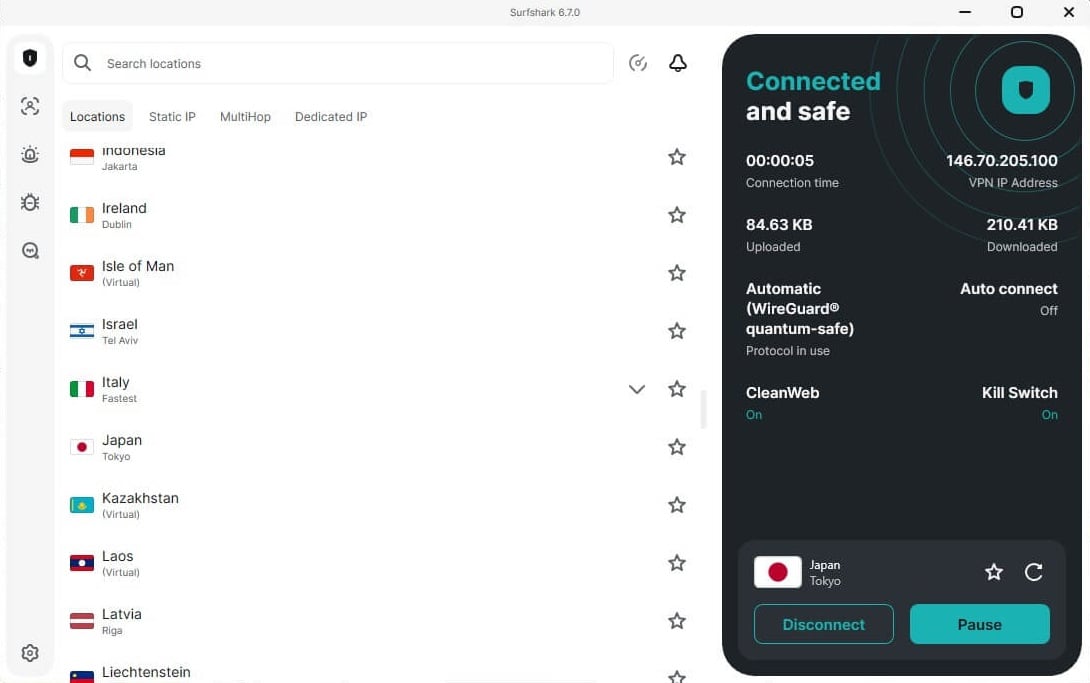Open Alternative ID from the sidebar

pyautogui.click(x=30, y=106)
